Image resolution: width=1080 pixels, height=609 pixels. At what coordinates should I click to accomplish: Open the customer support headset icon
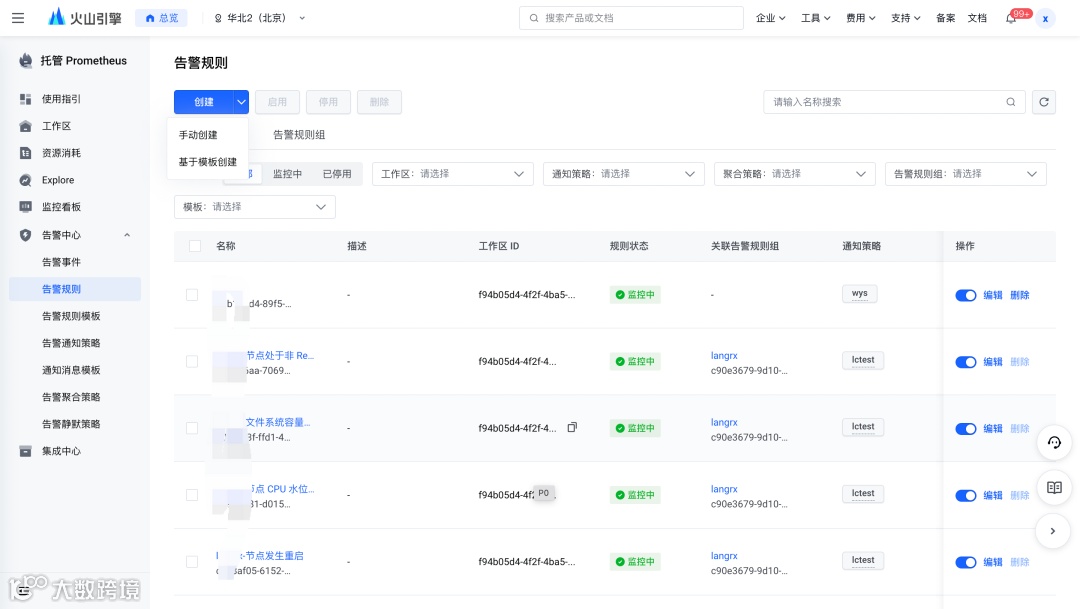coord(1054,442)
